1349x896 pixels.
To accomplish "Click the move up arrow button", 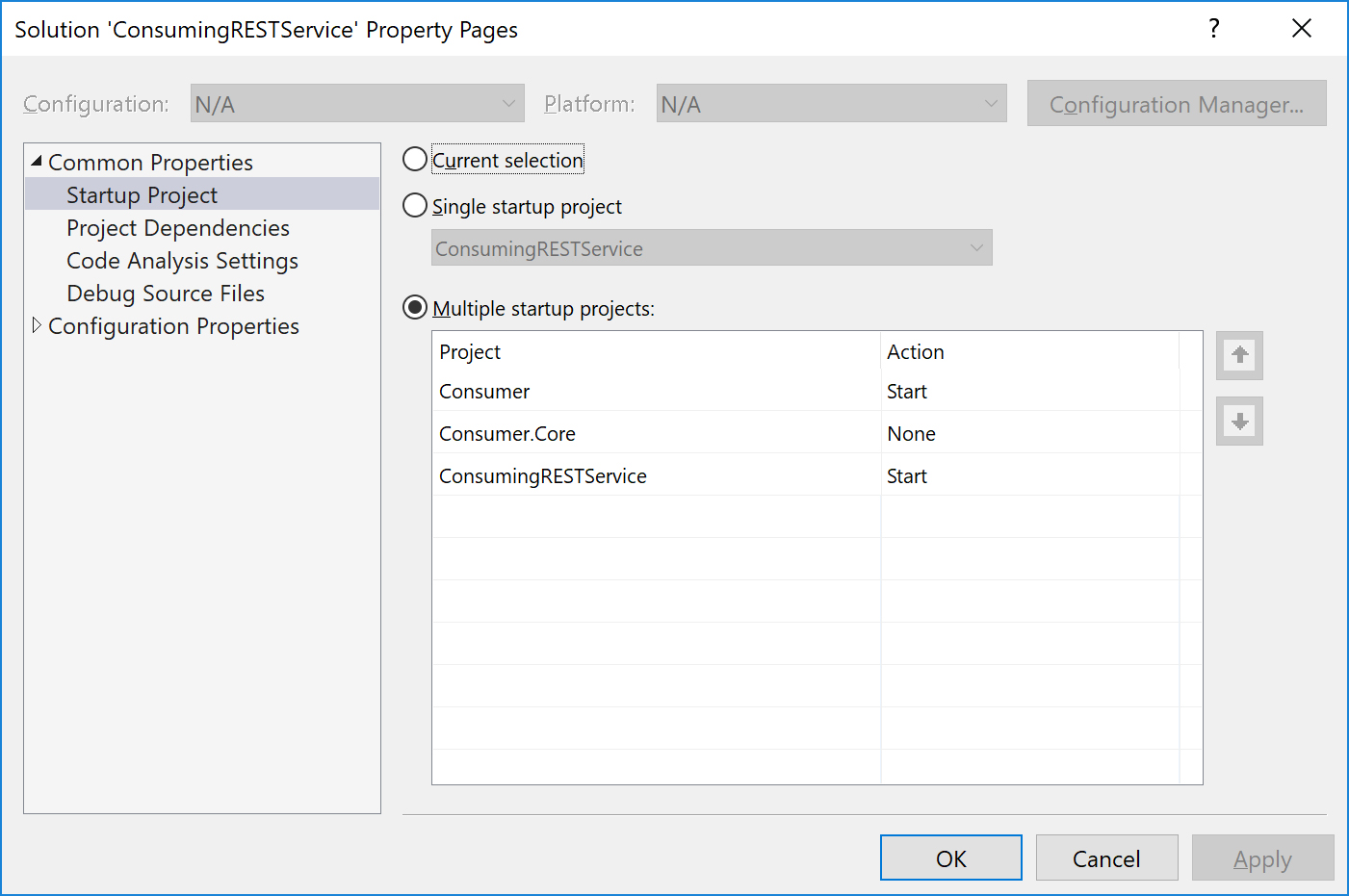I will (x=1239, y=356).
